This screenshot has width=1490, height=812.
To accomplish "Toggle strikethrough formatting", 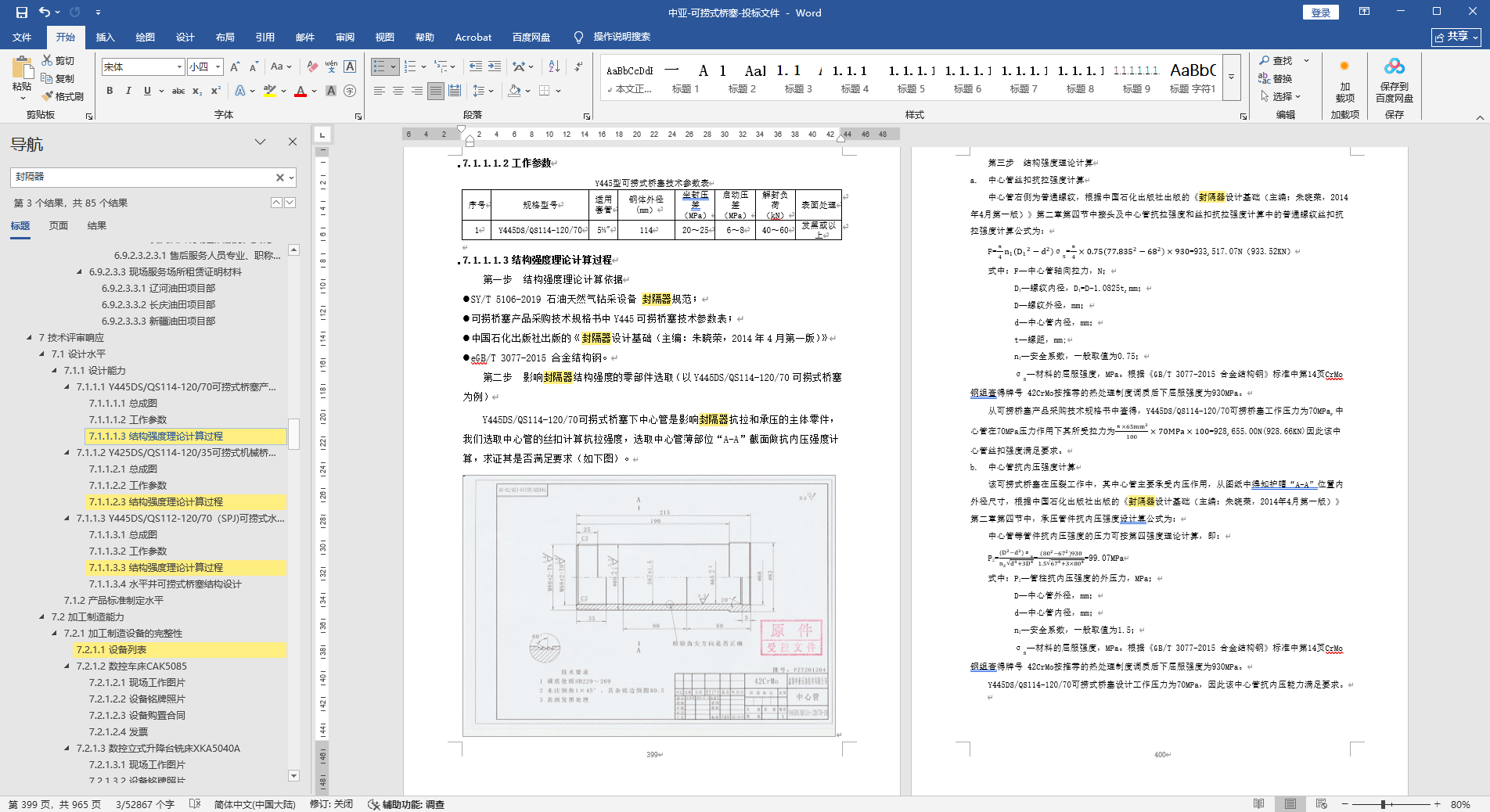I will pyautogui.click(x=178, y=91).
